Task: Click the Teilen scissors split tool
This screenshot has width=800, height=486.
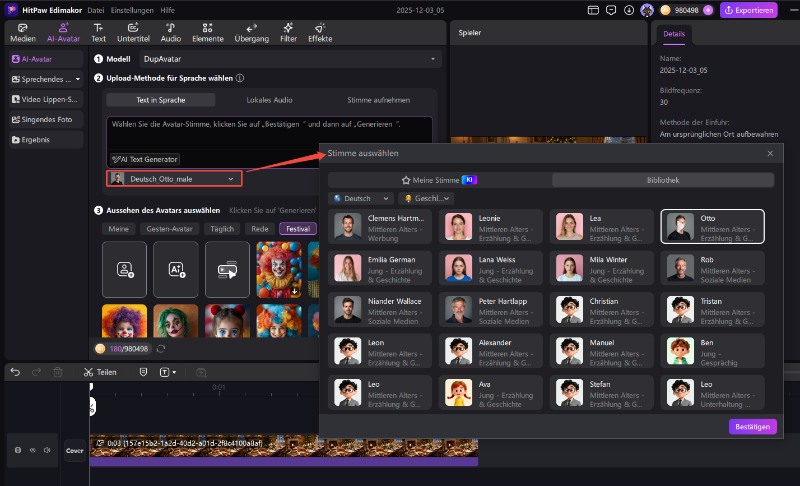Action: pos(100,372)
